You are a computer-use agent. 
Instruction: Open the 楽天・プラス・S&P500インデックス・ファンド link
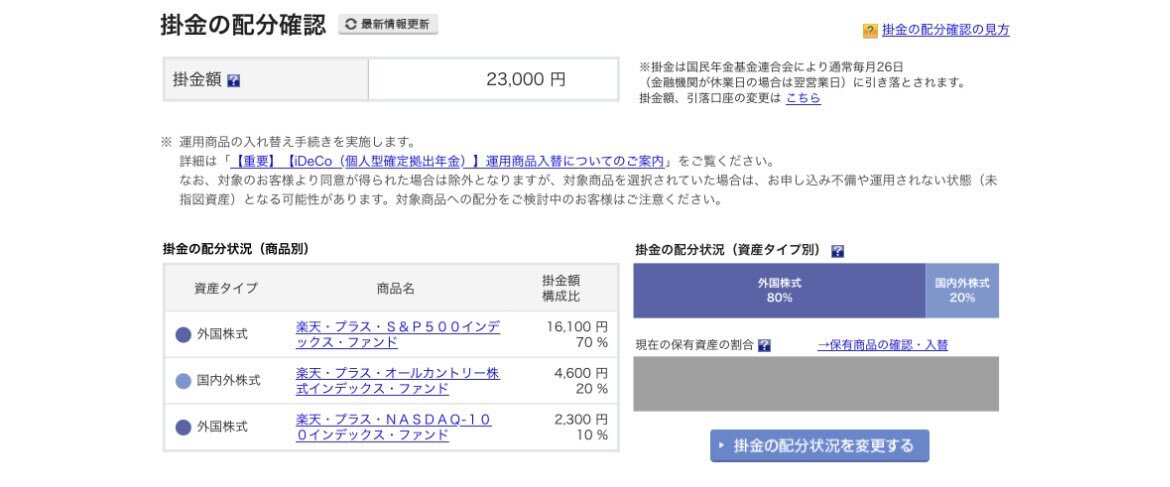tap(397, 334)
